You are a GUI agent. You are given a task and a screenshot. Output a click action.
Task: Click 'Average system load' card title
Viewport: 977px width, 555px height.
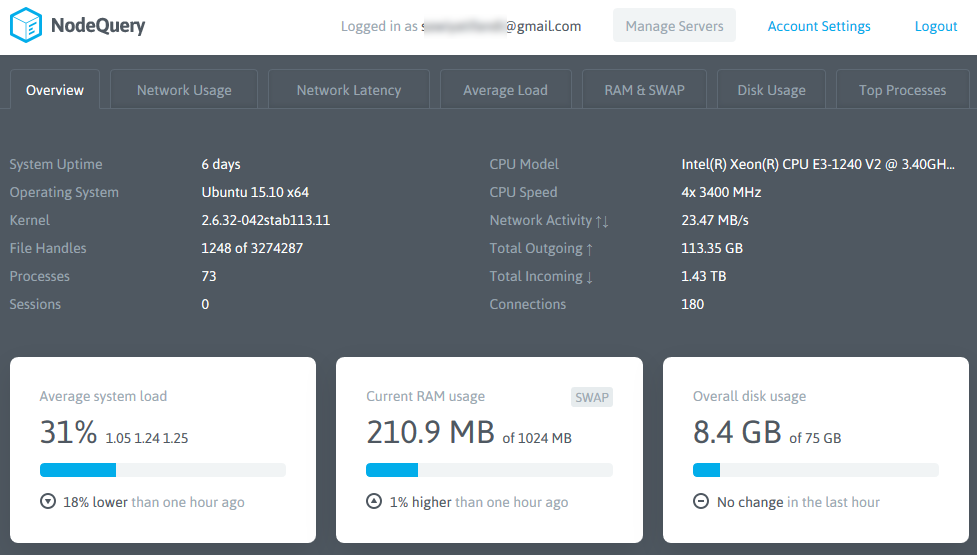103,396
